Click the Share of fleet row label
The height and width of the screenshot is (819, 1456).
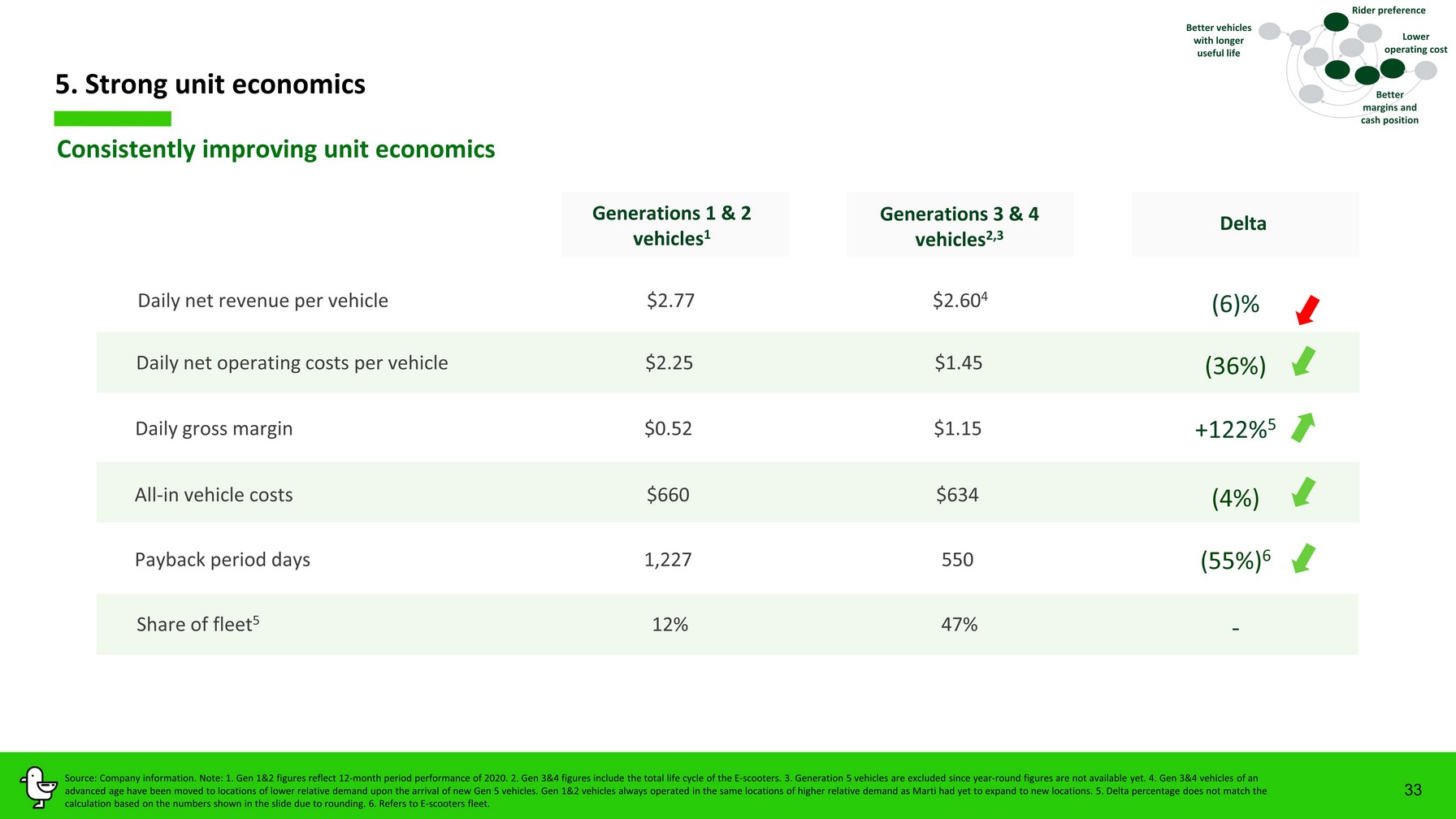point(197,624)
